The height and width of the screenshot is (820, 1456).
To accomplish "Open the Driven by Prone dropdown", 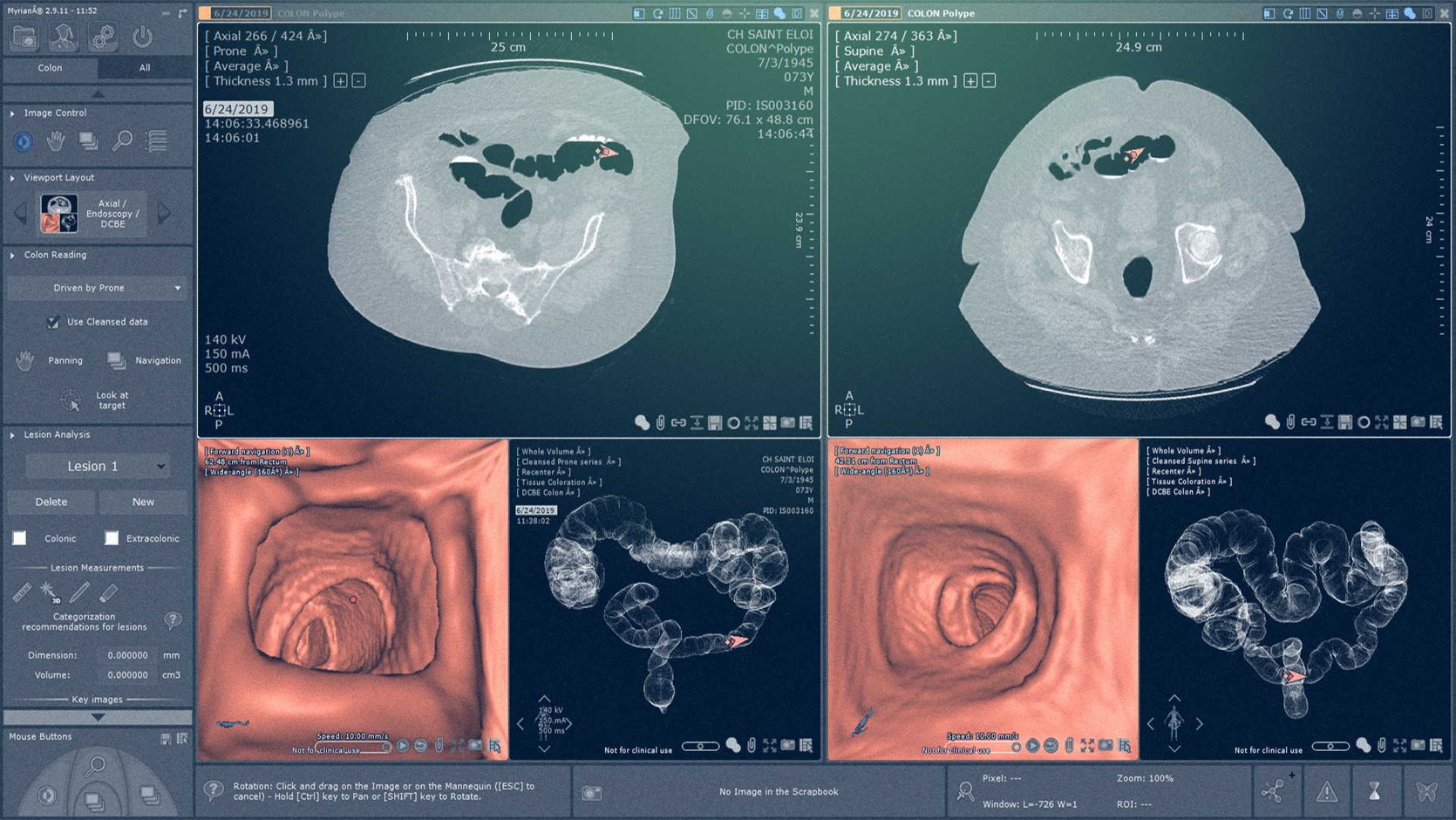I will (x=97, y=288).
